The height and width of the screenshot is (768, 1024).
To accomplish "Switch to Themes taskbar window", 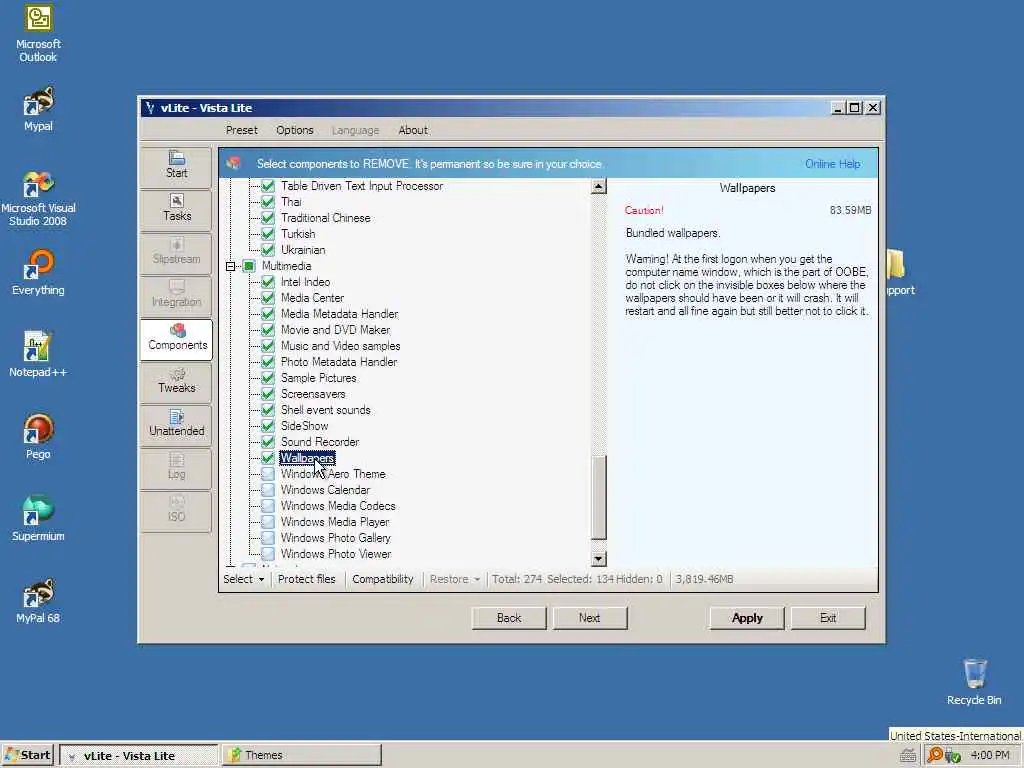I will pyautogui.click(x=301, y=755).
